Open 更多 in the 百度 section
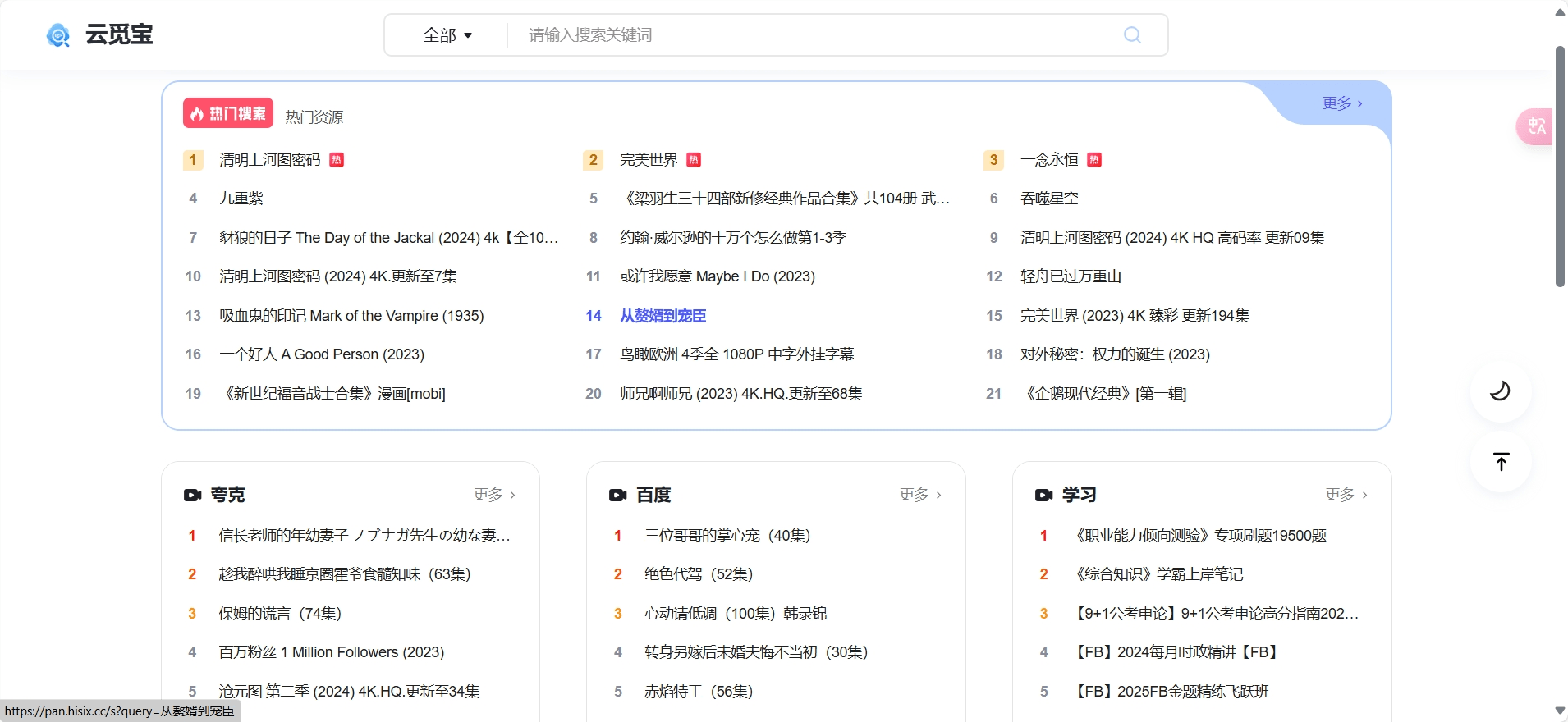The image size is (1568, 722). (921, 495)
